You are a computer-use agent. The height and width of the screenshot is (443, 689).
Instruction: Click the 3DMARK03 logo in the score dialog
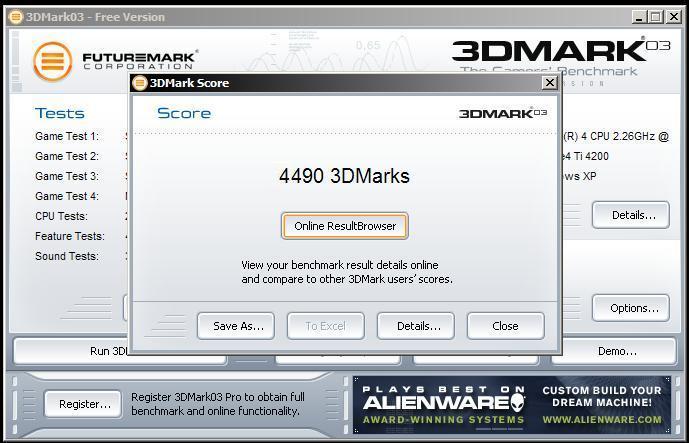pos(503,113)
